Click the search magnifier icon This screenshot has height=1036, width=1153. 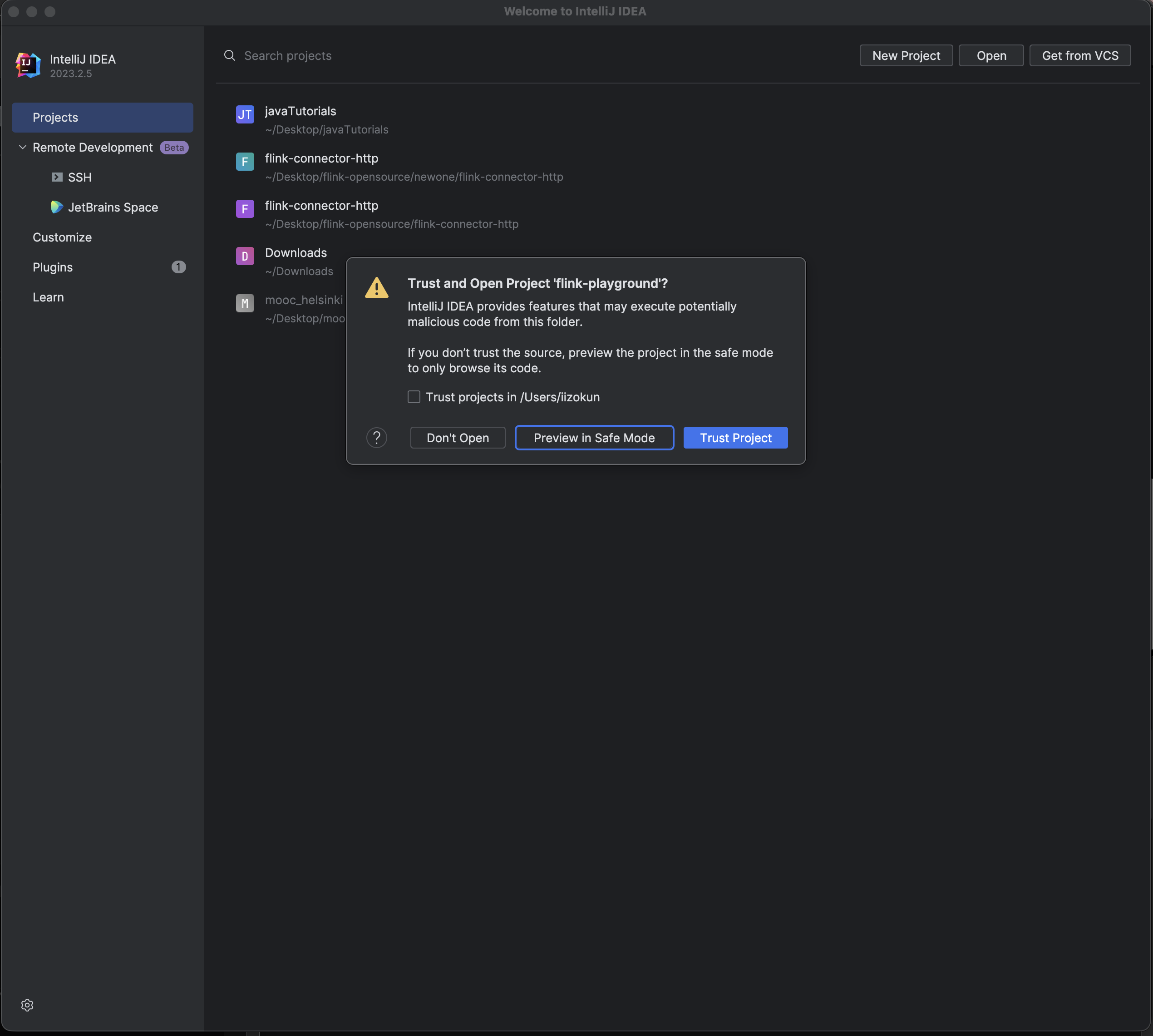point(229,55)
